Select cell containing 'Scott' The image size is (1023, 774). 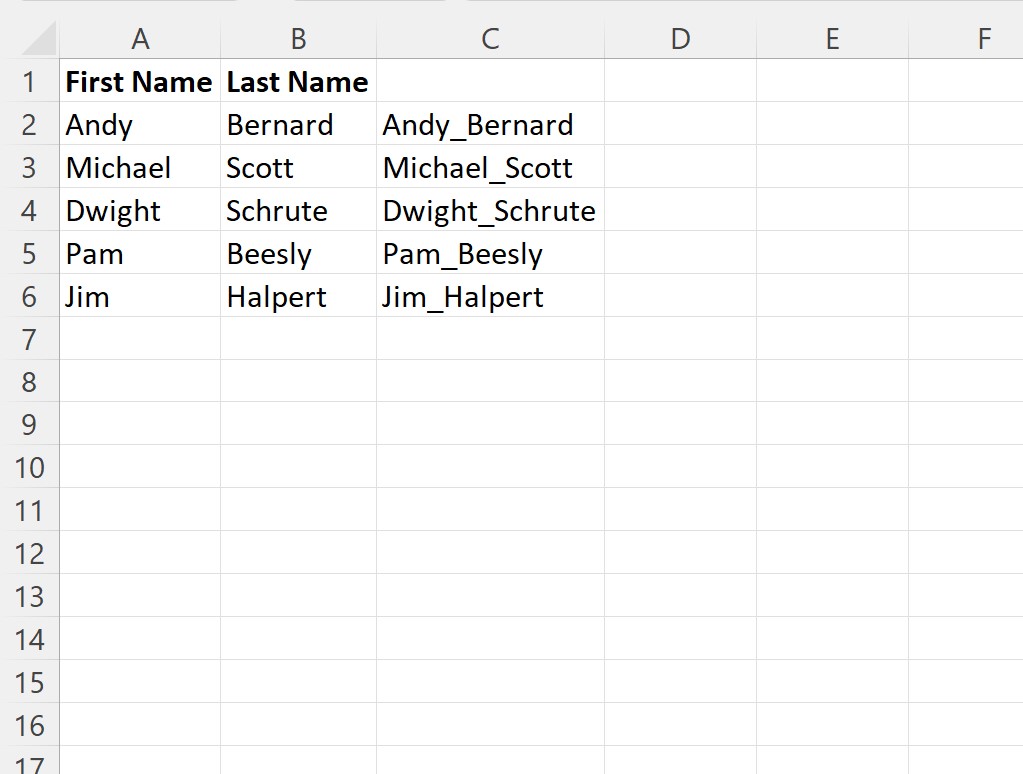(x=298, y=167)
